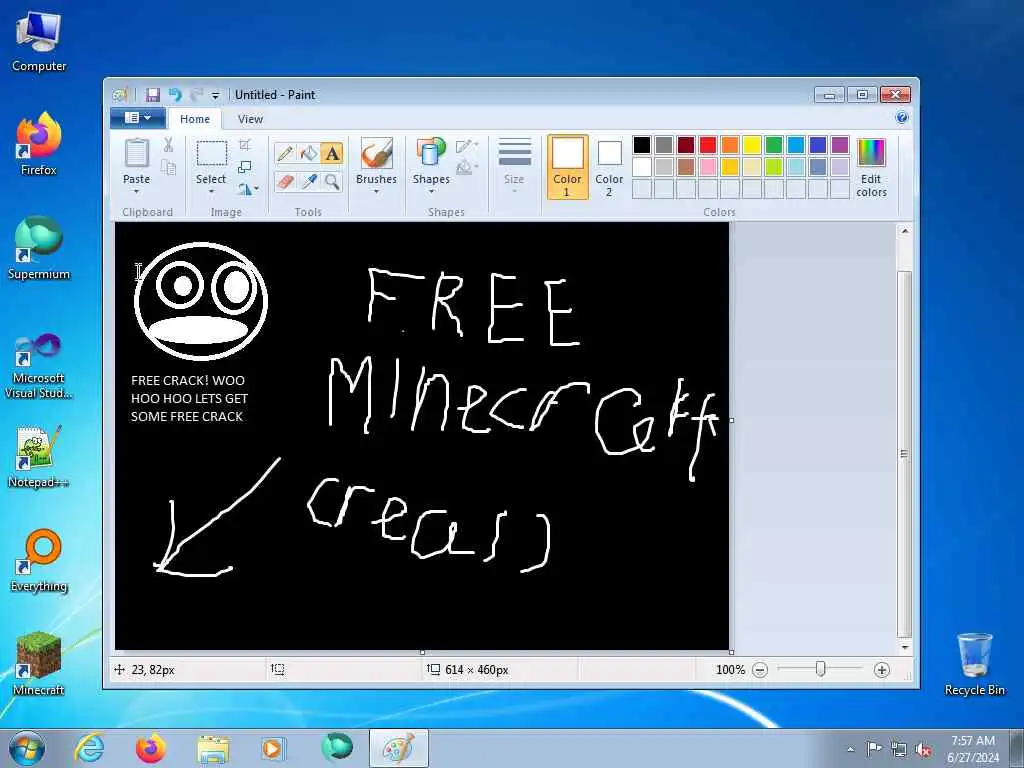This screenshot has height=768, width=1024.
Task: Open the Paste dropdown arrow
Action: pos(136,191)
